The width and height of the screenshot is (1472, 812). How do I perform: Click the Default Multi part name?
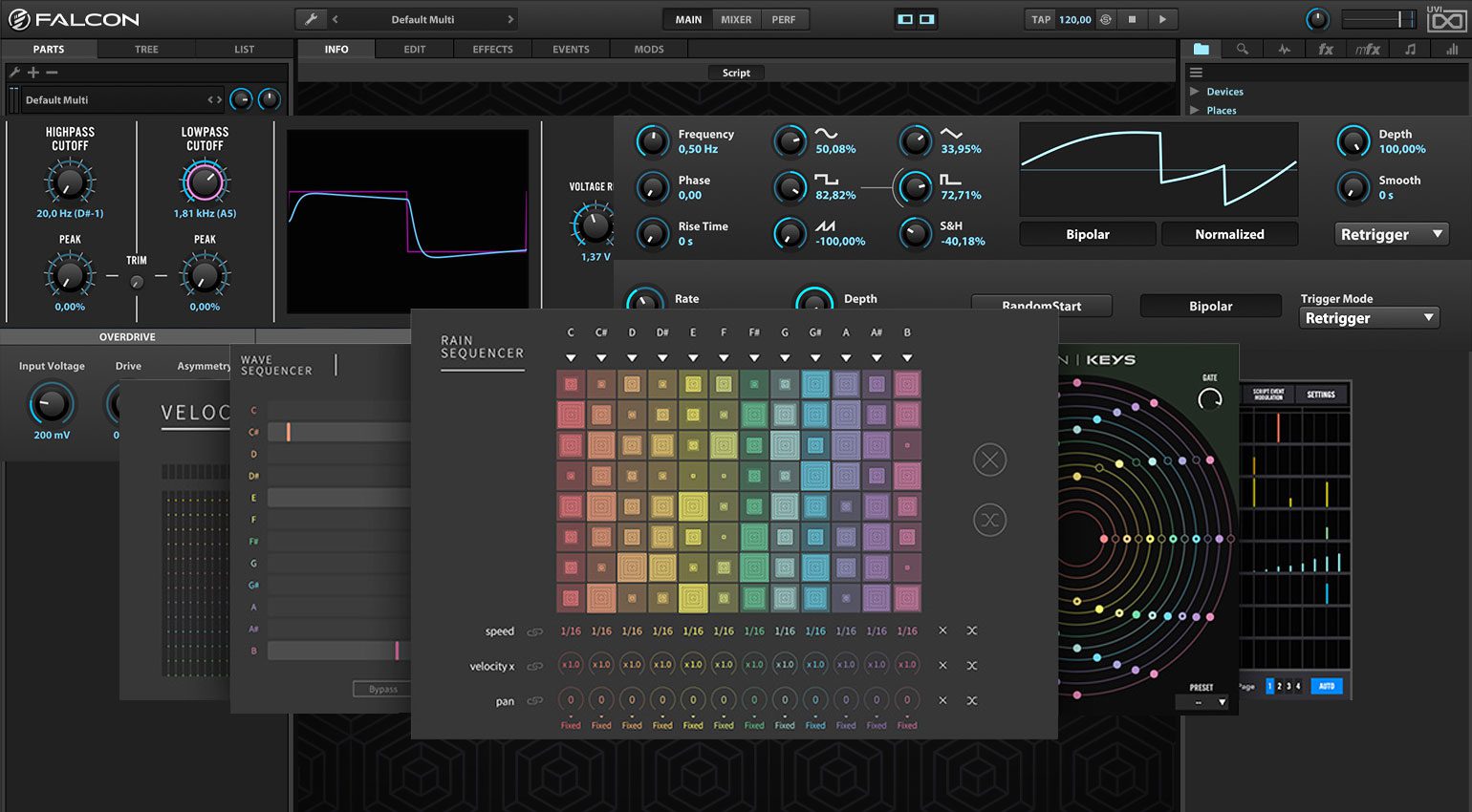pyautogui.click(x=56, y=99)
